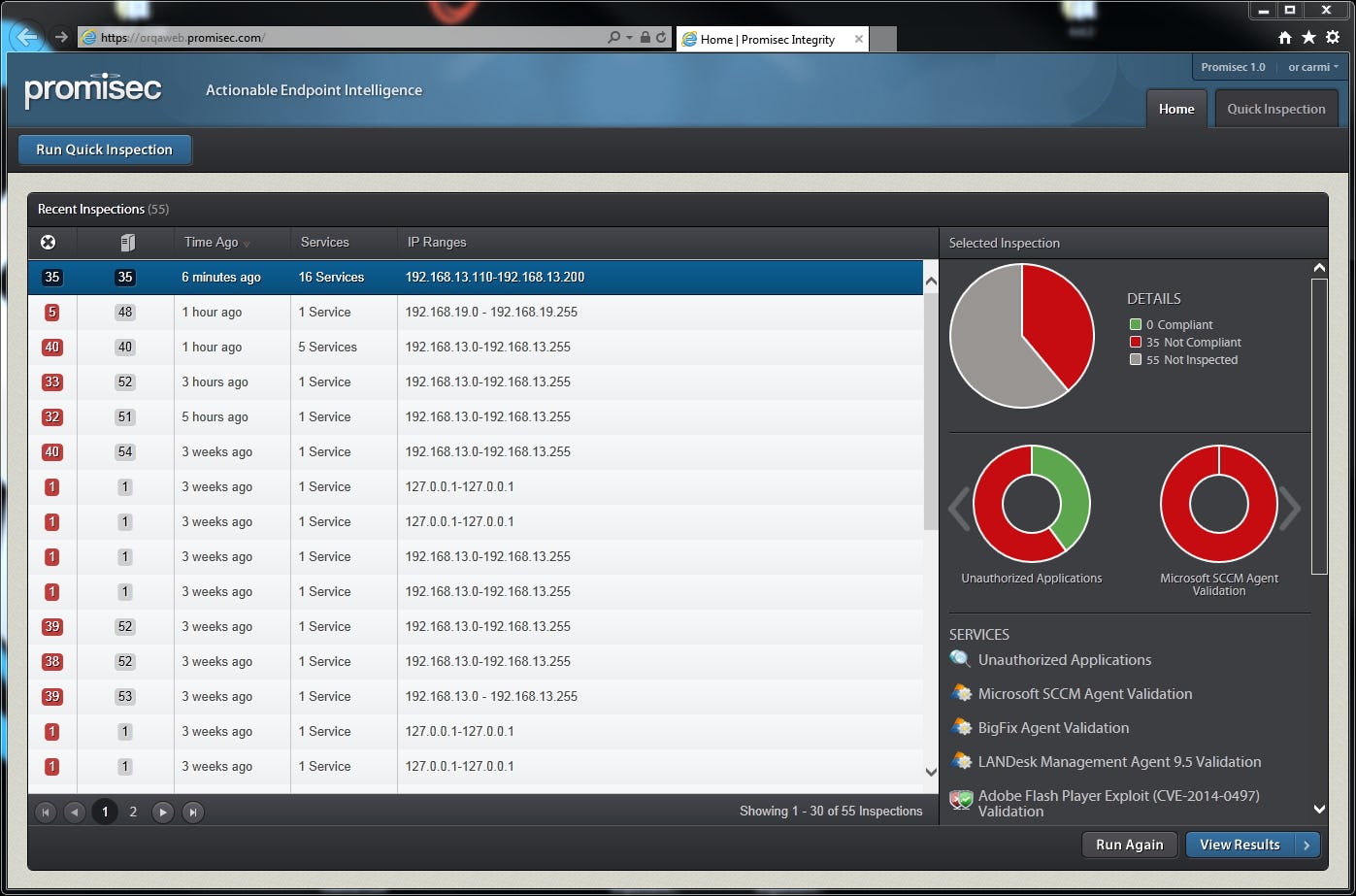1356x896 pixels.
Task: Switch to the Quick Inspection tab
Action: click(x=1275, y=108)
